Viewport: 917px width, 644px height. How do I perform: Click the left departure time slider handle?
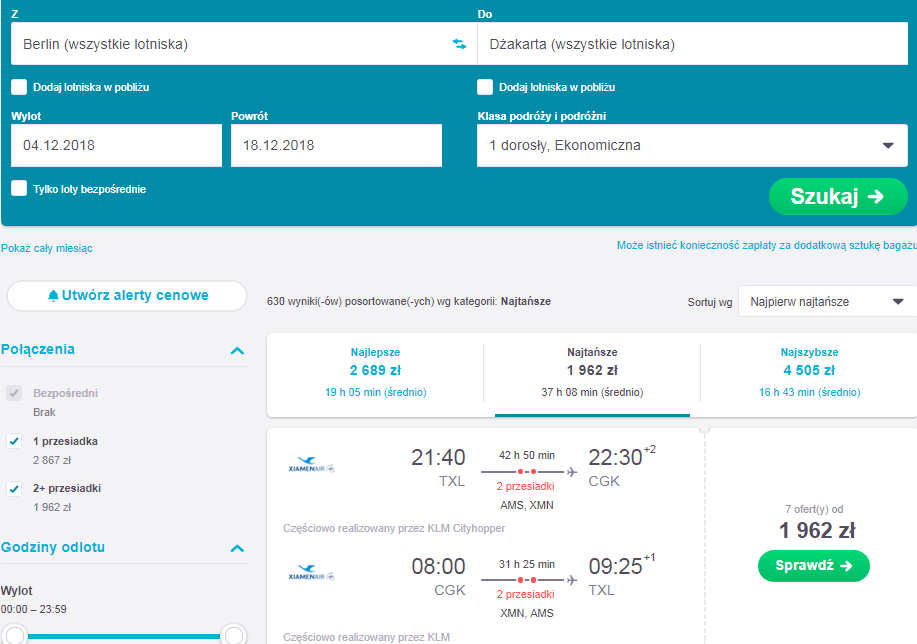(15, 635)
